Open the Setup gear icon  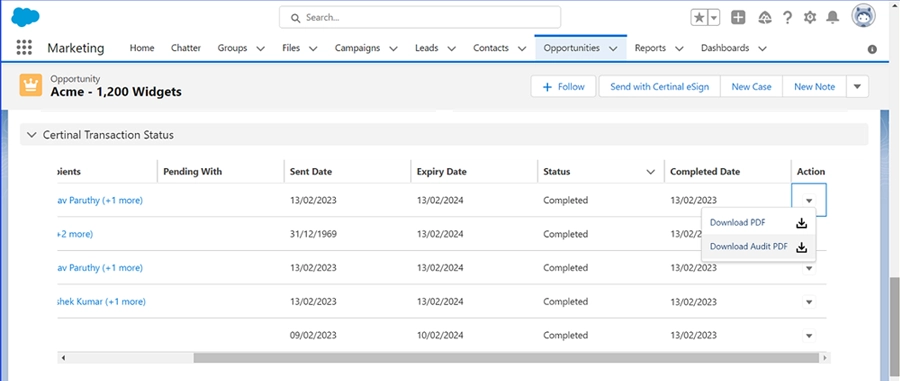(810, 18)
